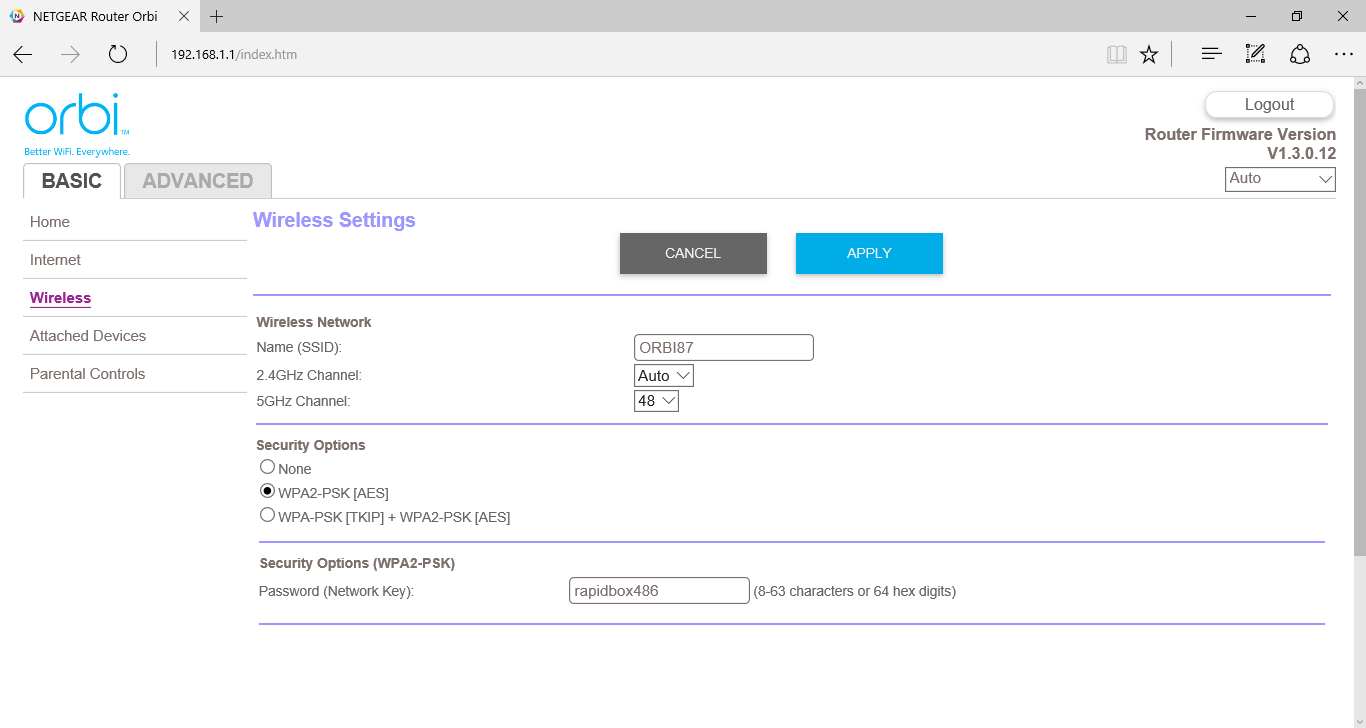Image resolution: width=1366 pixels, height=728 pixels.
Task: Select the None security option
Action: tap(267, 467)
